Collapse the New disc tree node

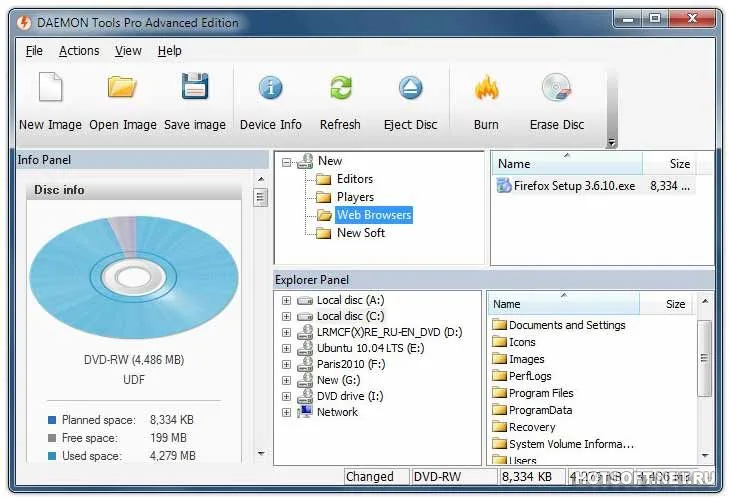point(286,162)
